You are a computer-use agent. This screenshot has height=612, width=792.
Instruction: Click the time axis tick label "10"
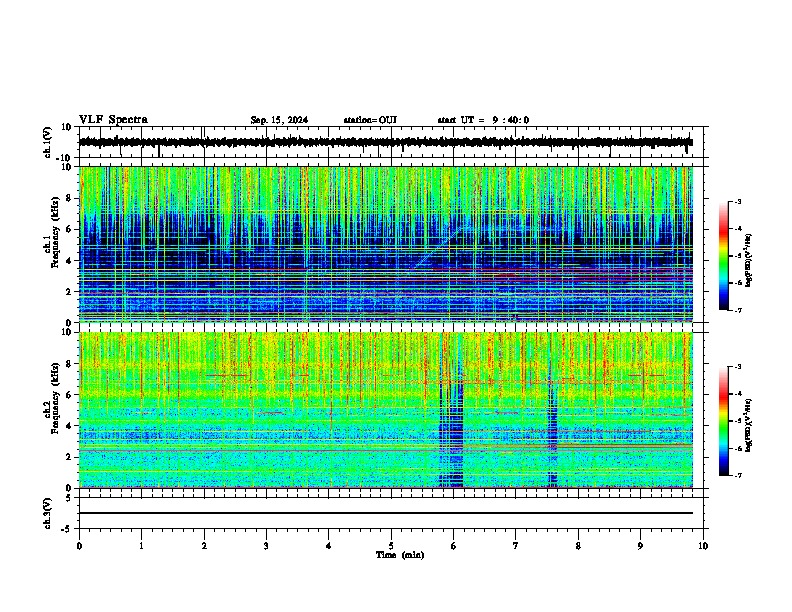pos(703,546)
